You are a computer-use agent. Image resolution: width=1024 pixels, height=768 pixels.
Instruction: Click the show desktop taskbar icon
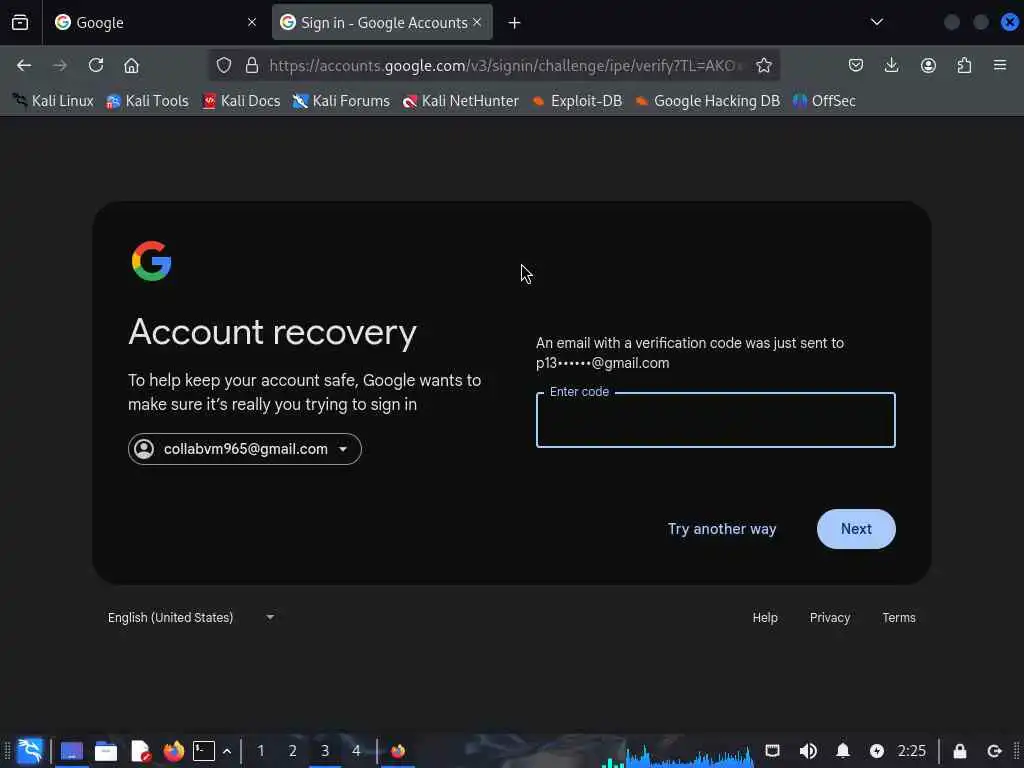(x=72, y=751)
